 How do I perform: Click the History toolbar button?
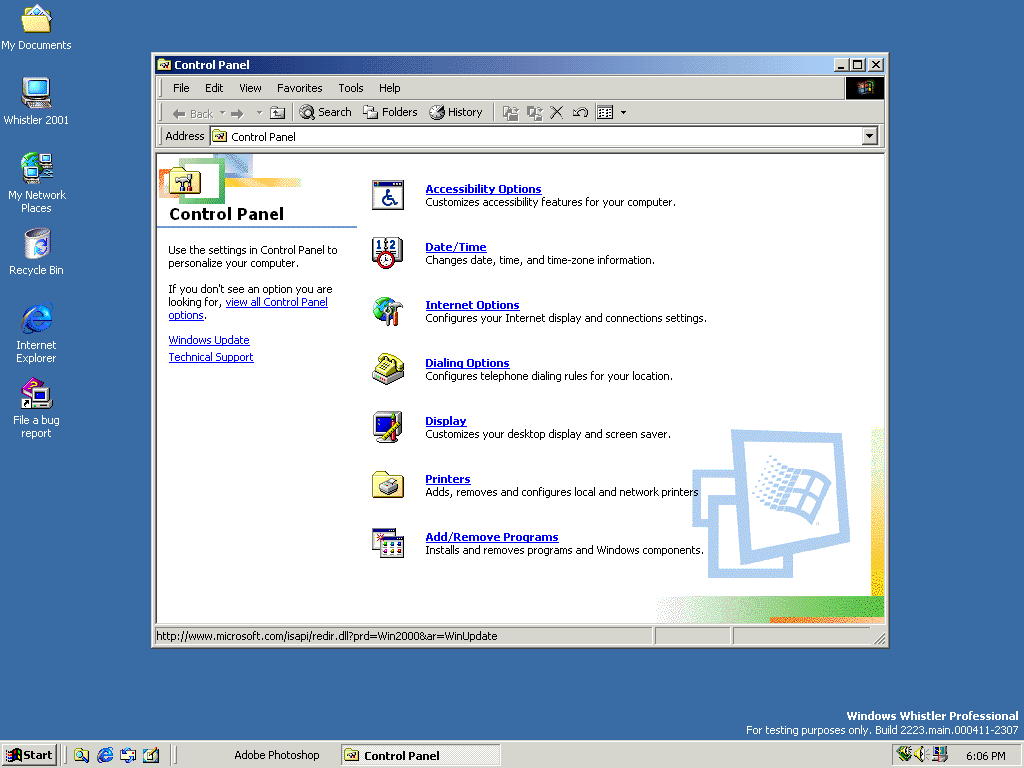[x=456, y=112]
